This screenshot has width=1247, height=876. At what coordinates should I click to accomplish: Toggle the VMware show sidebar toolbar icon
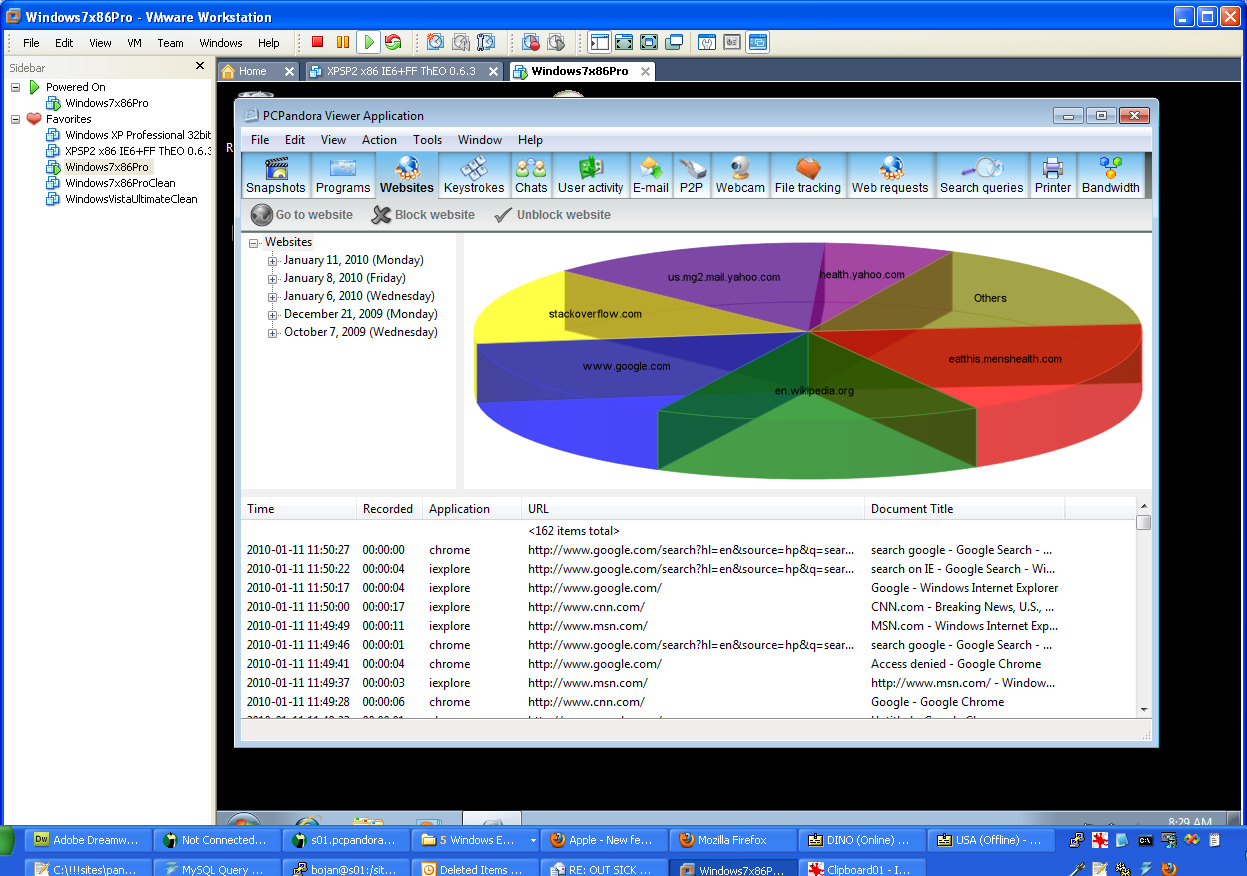(x=600, y=42)
